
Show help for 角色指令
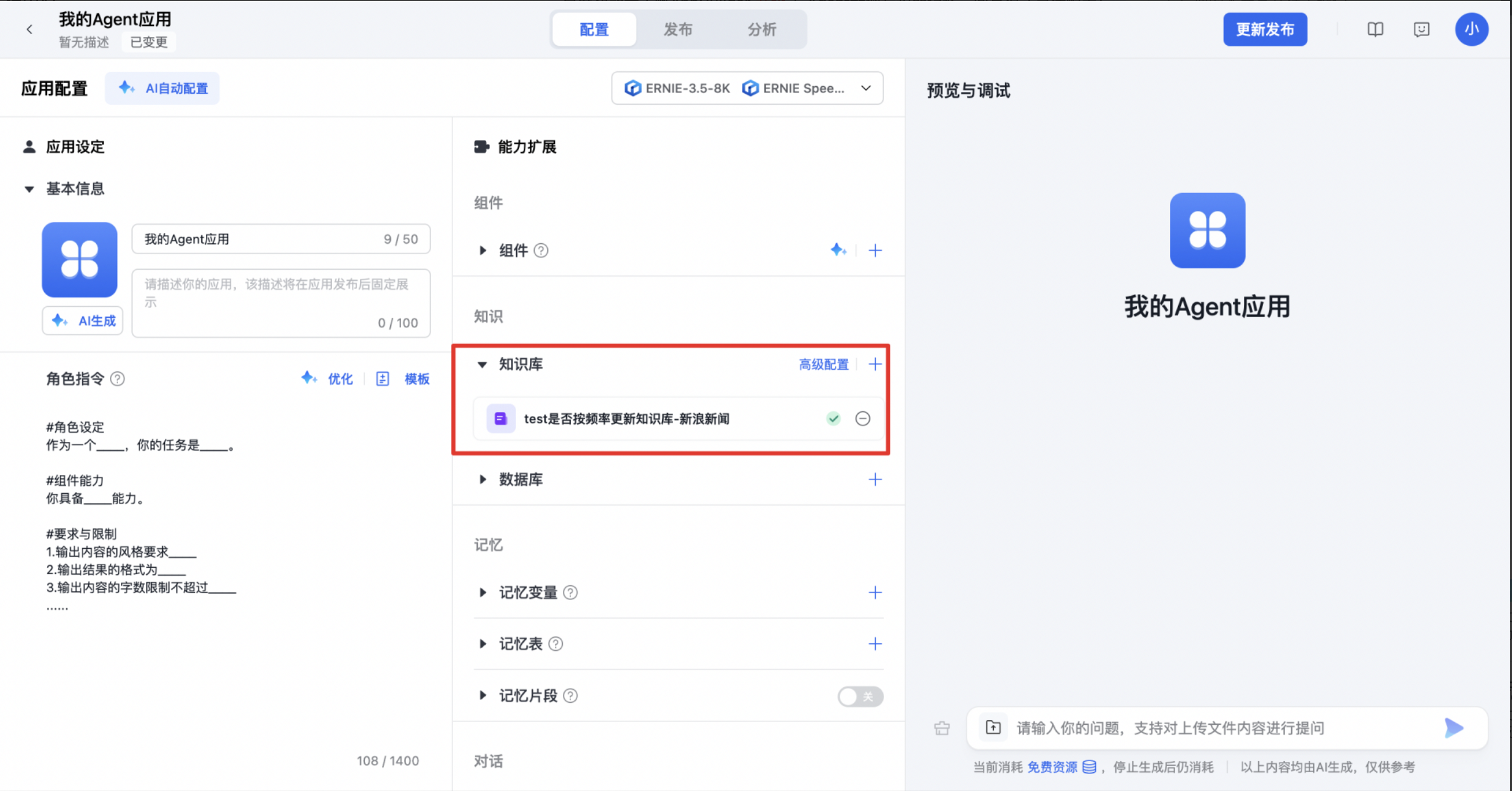pyautogui.click(x=118, y=379)
